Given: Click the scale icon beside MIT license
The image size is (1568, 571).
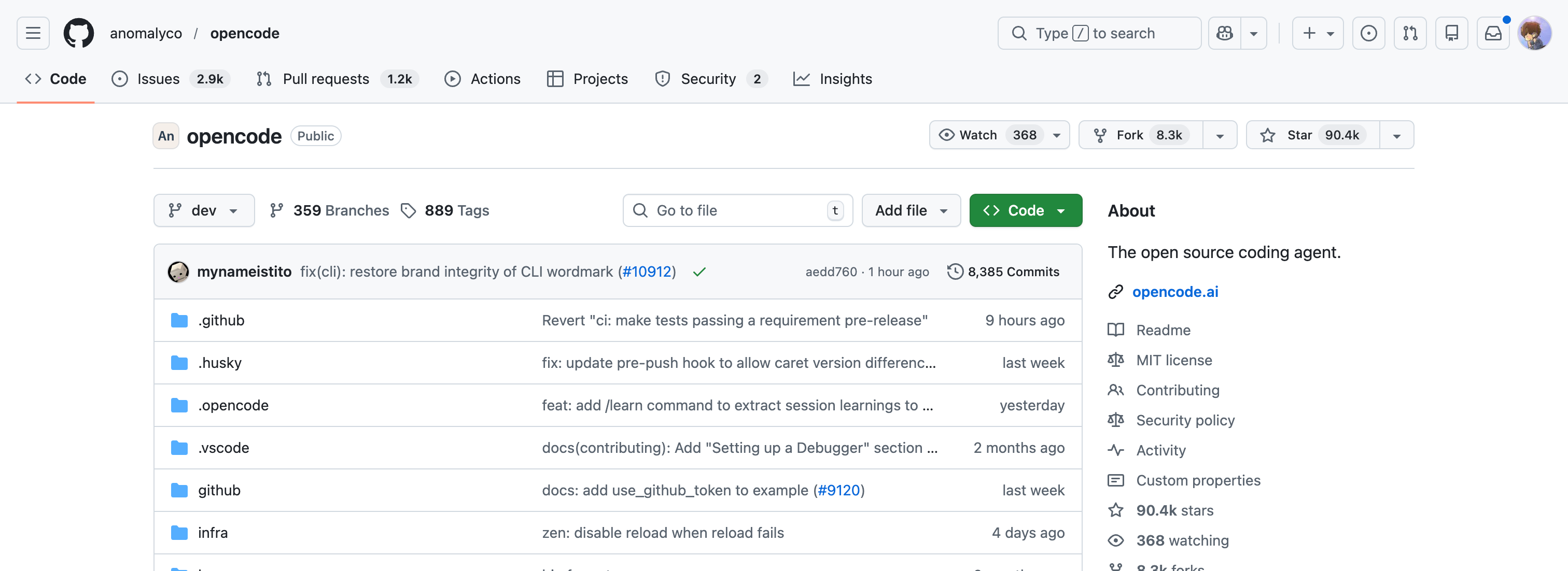Looking at the screenshot, I should pyautogui.click(x=1115, y=360).
